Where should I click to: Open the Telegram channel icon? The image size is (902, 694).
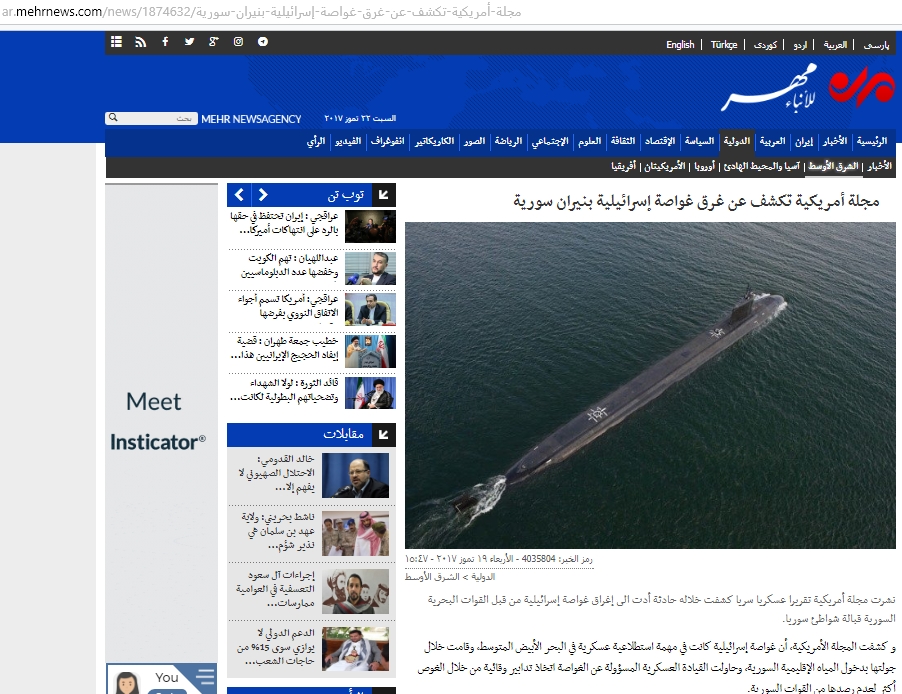coord(262,42)
